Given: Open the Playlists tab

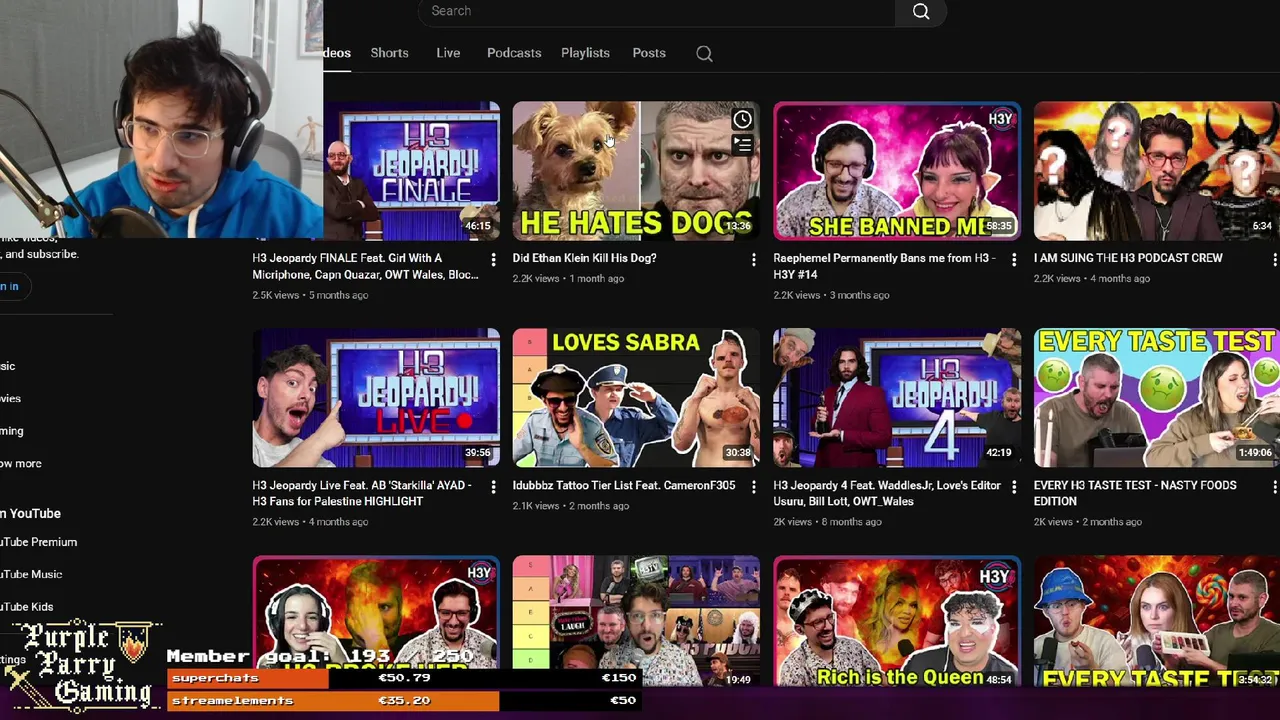Looking at the screenshot, I should (x=585, y=53).
